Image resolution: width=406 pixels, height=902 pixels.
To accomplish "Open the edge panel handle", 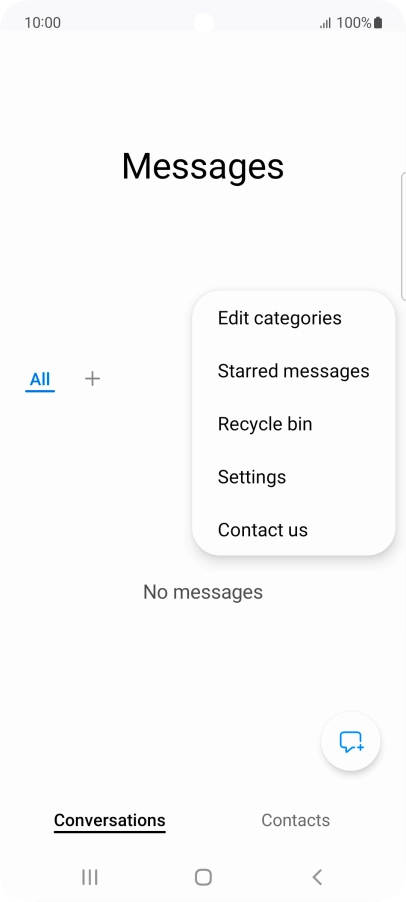I will coord(403,236).
